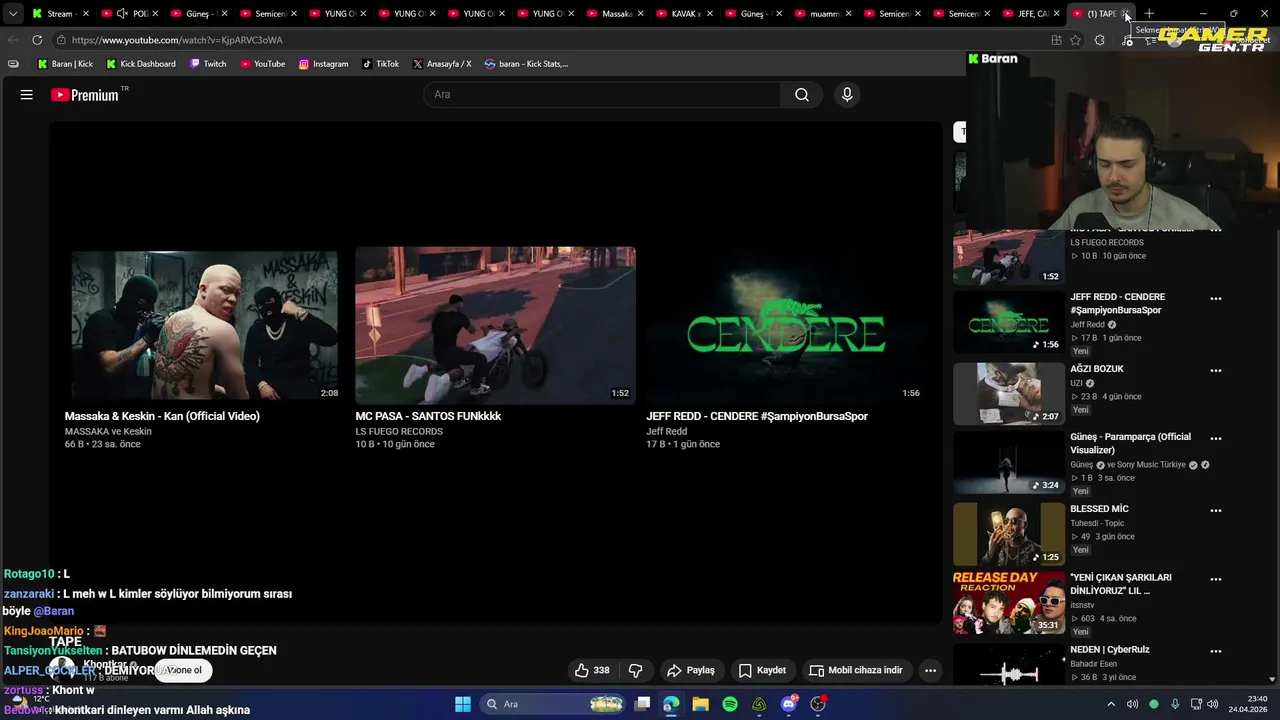The image size is (1280, 720).
Task: Open Spotify from taskbar
Action: 730,704
